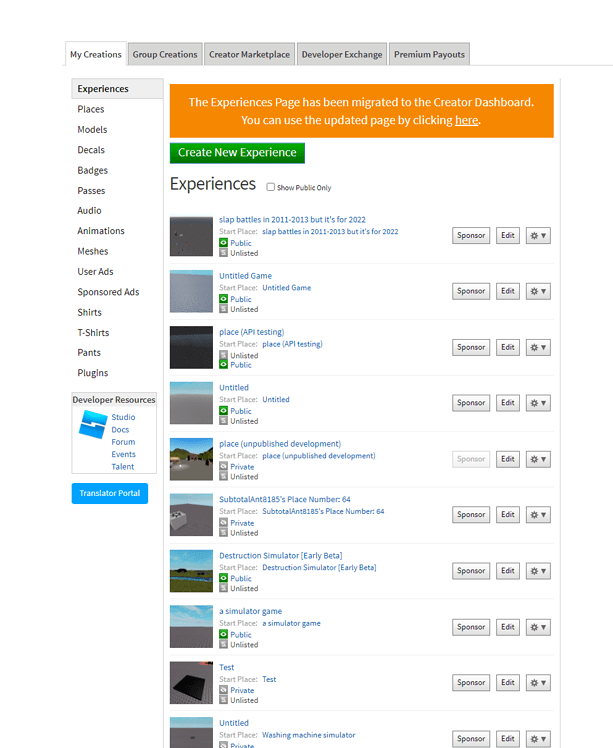
Task: Open the Premium Payouts tab
Action: (x=429, y=54)
